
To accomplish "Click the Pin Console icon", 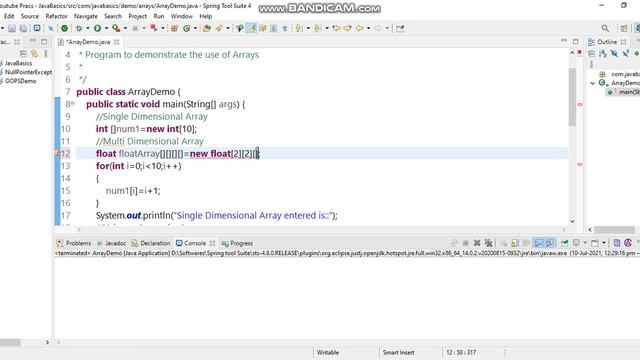I will 564,243.
